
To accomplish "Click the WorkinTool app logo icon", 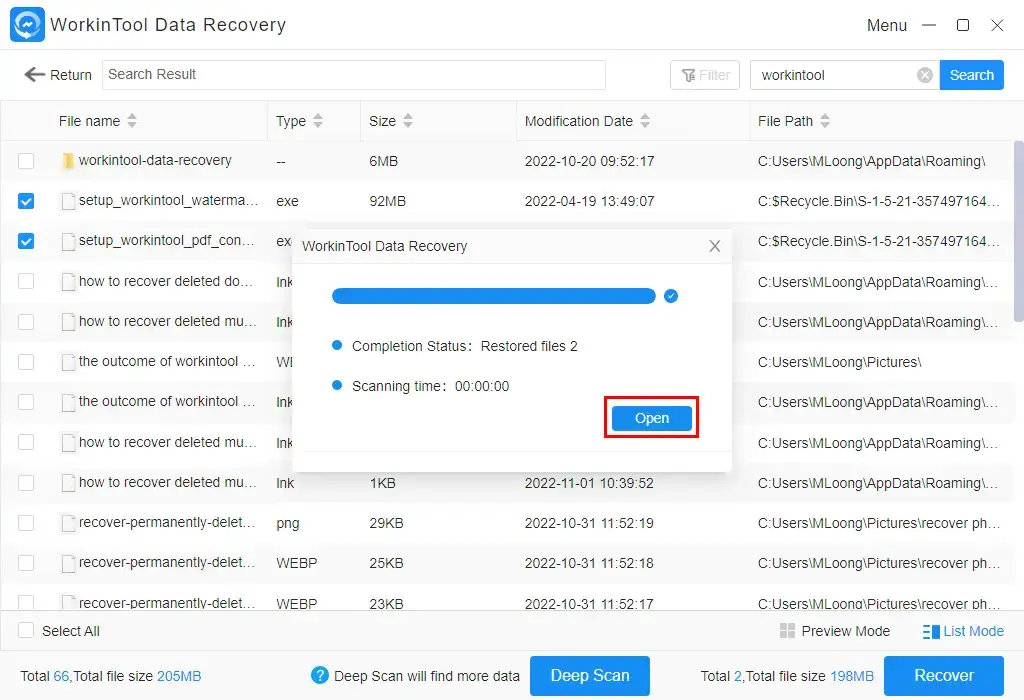I will point(27,24).
